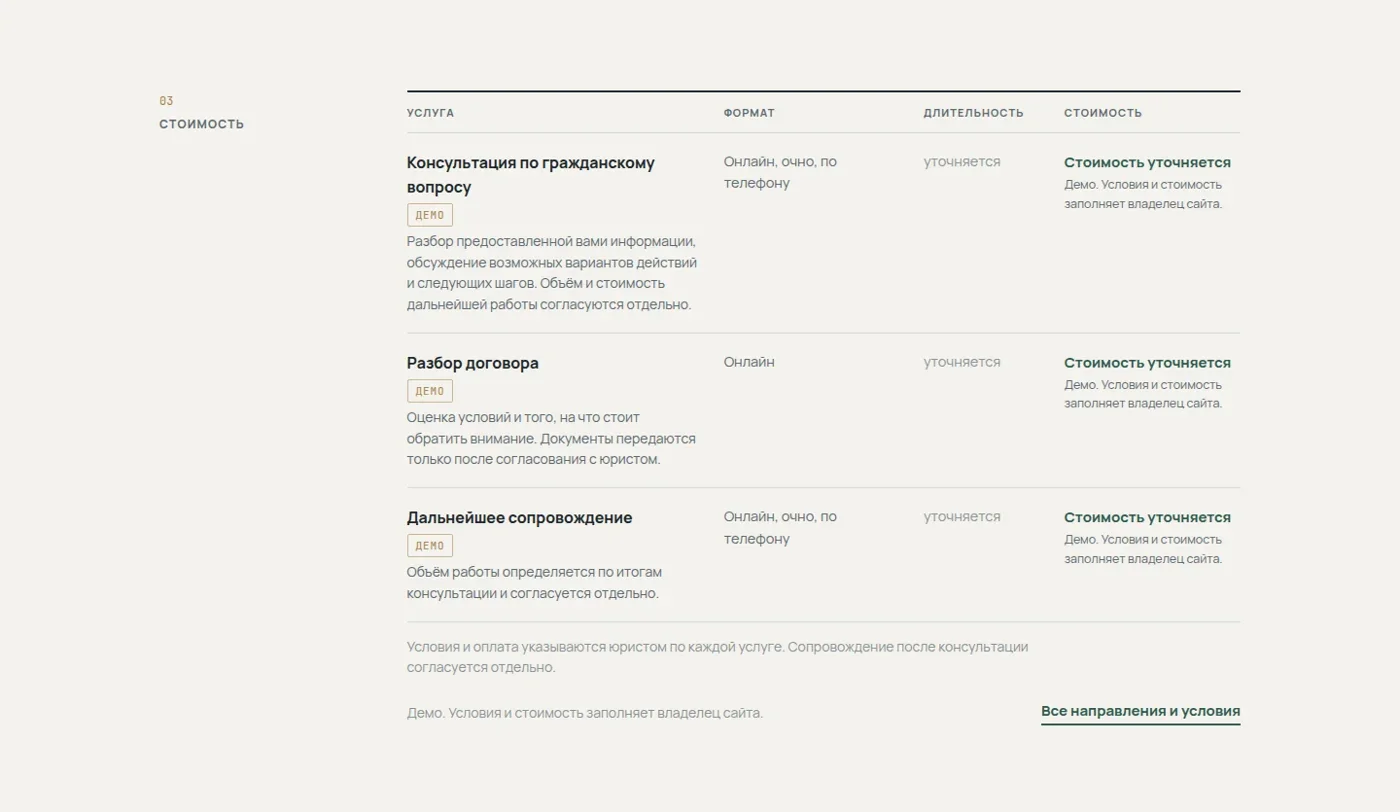Click 'Стоимость уточняется' in the 'Разбор договора' row
The width and height of the screenshot is (1400, 812).
click(1147, 363)
